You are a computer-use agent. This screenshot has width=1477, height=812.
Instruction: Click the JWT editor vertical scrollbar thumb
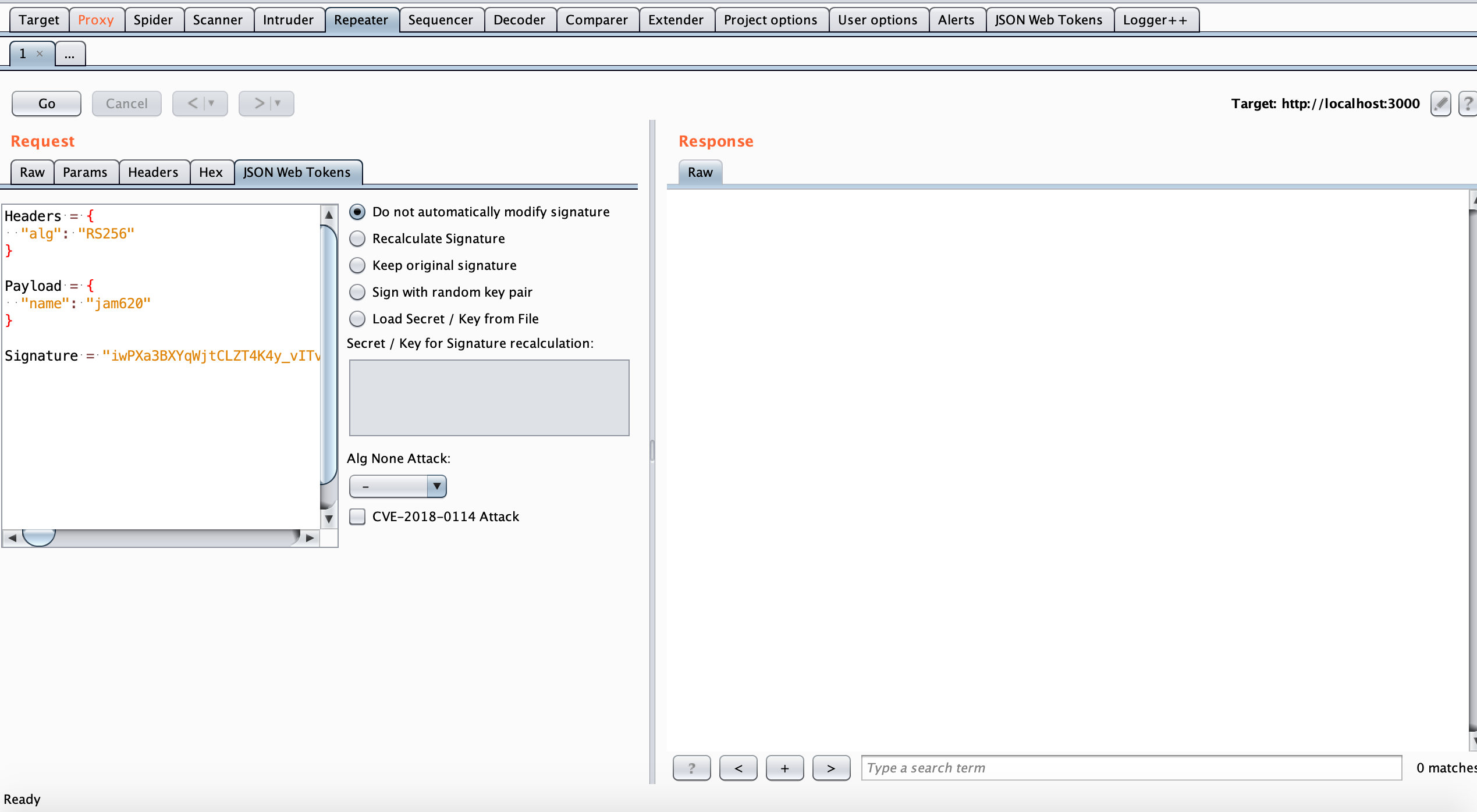(x=329, y=355)
